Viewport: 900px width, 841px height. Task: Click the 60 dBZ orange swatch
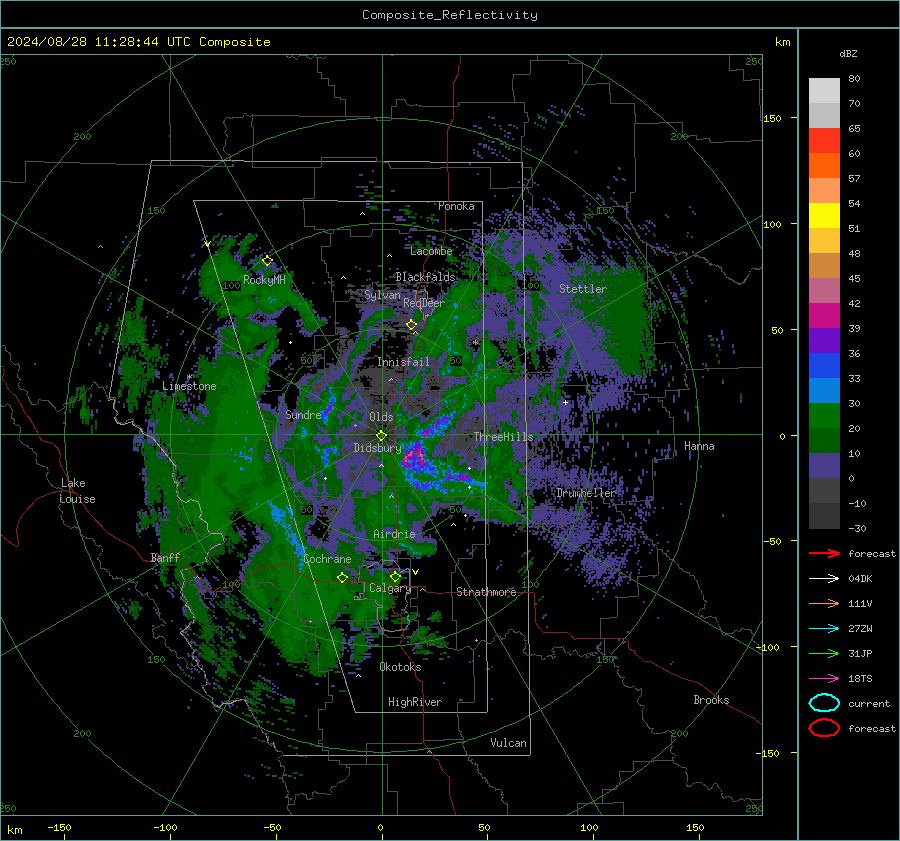(x=824, y=165)
